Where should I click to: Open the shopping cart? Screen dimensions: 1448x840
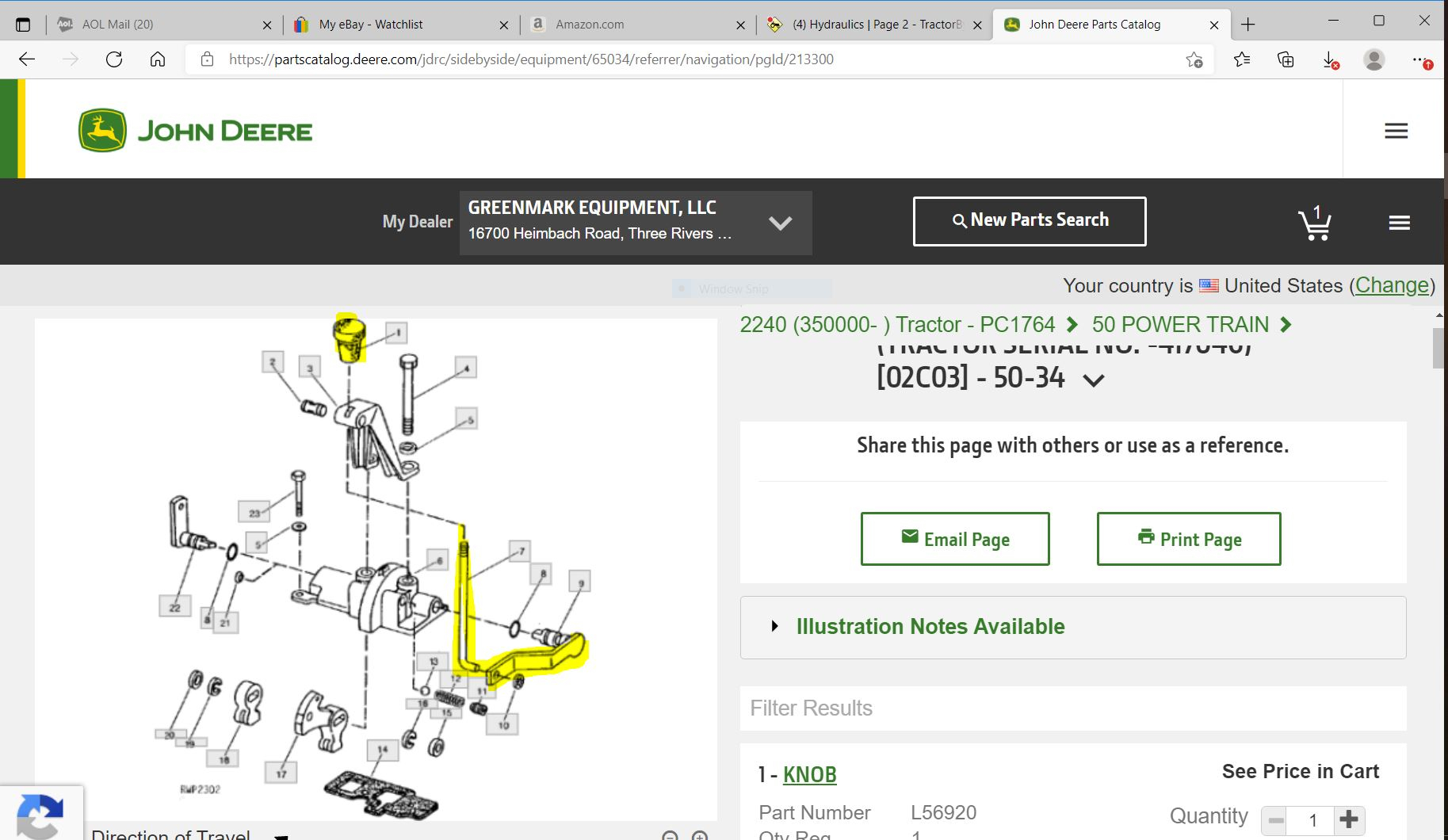(1315, 223)
